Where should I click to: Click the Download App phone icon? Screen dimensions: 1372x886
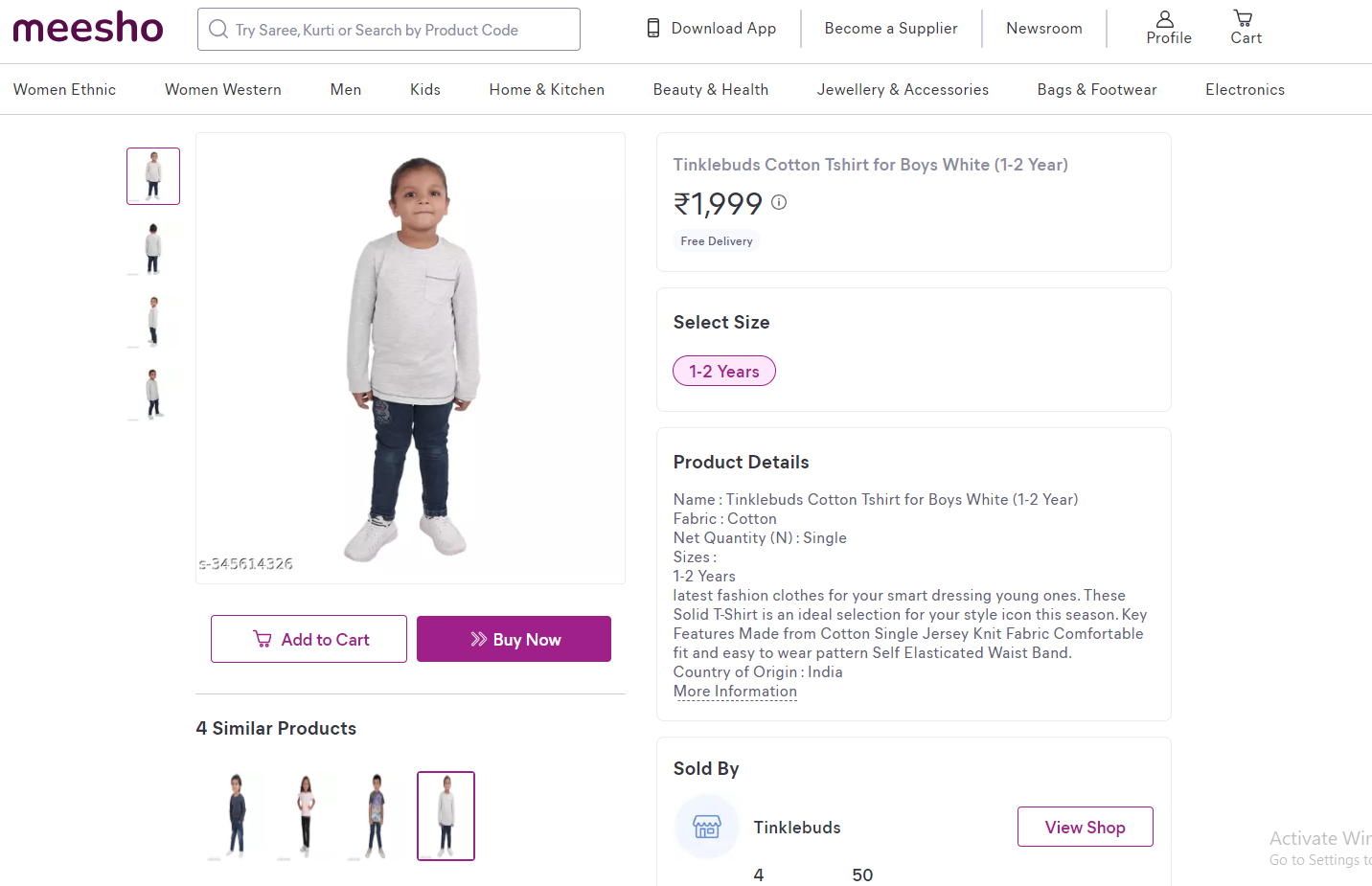coord(653,29)
